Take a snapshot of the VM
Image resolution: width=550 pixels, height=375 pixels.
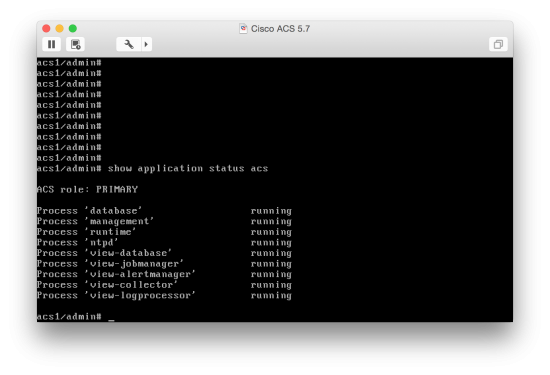coord(75,44)
